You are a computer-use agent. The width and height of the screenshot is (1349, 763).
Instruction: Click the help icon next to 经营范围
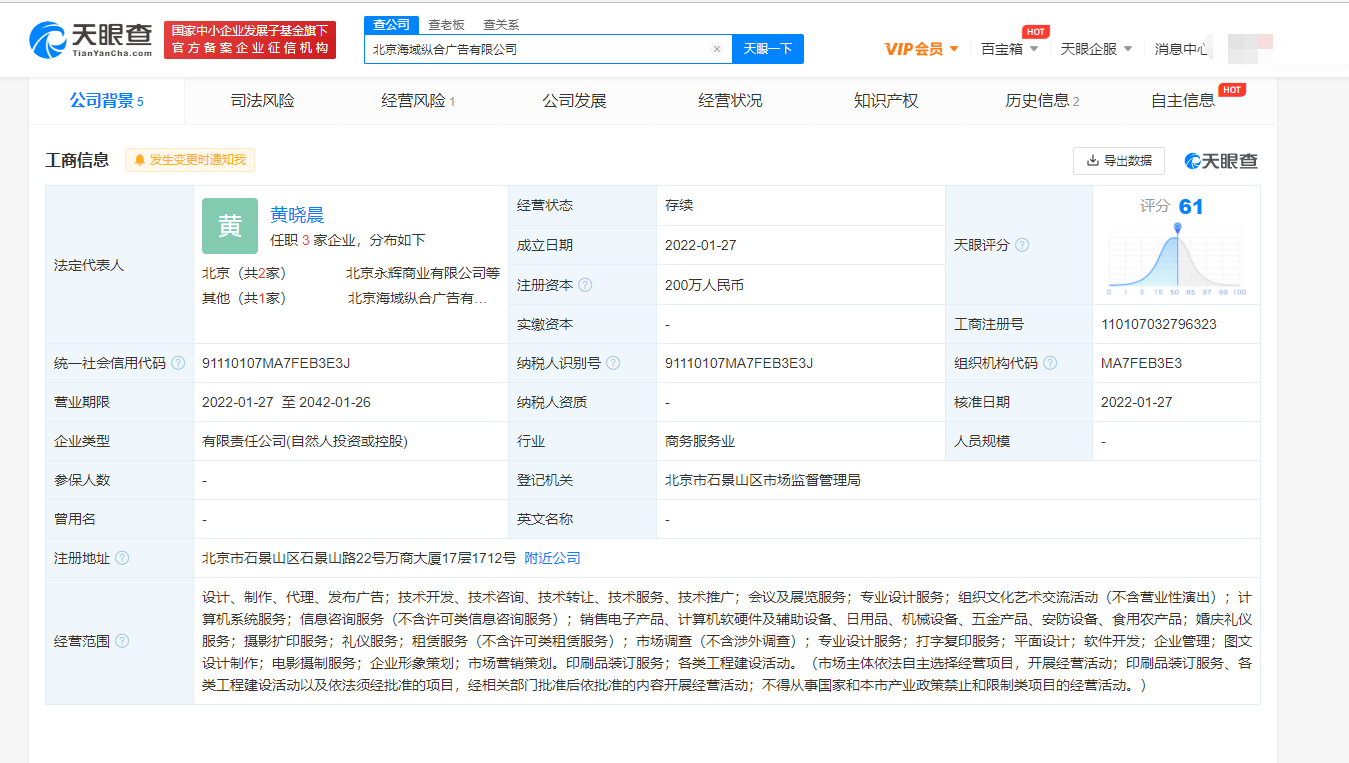tap(122, 641)
